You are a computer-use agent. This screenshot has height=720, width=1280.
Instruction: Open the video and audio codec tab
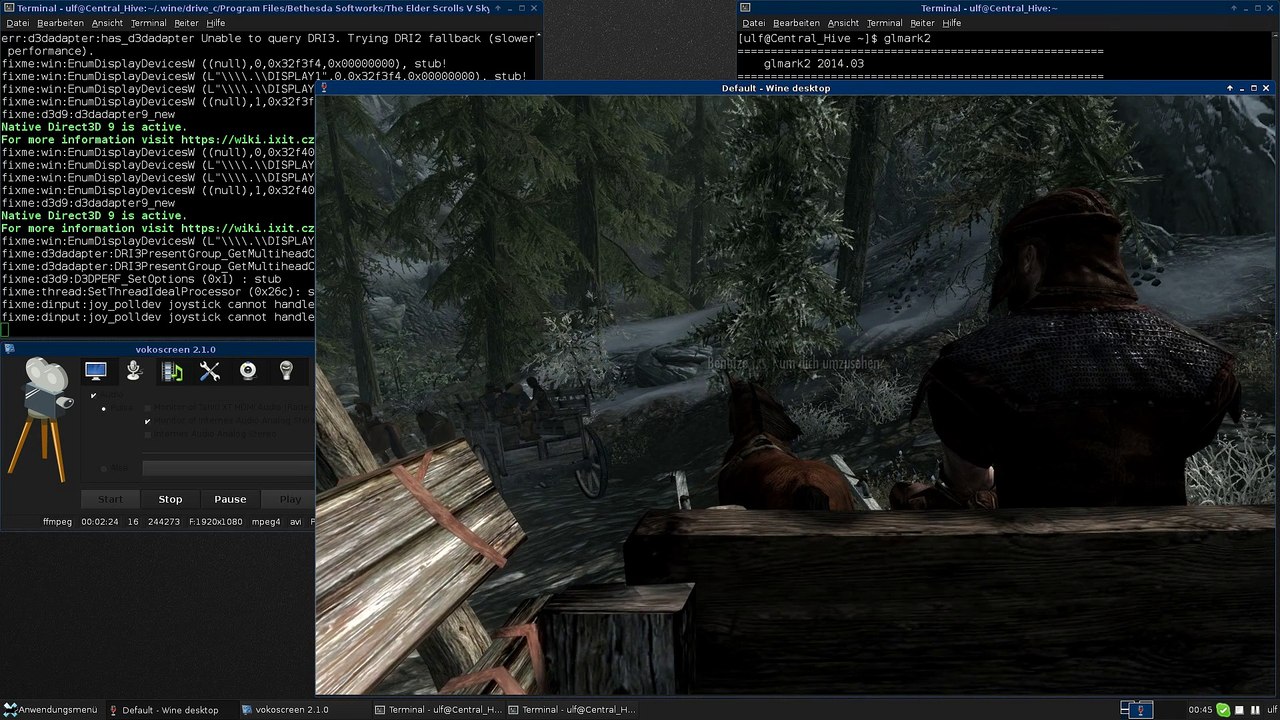(172, 372)
